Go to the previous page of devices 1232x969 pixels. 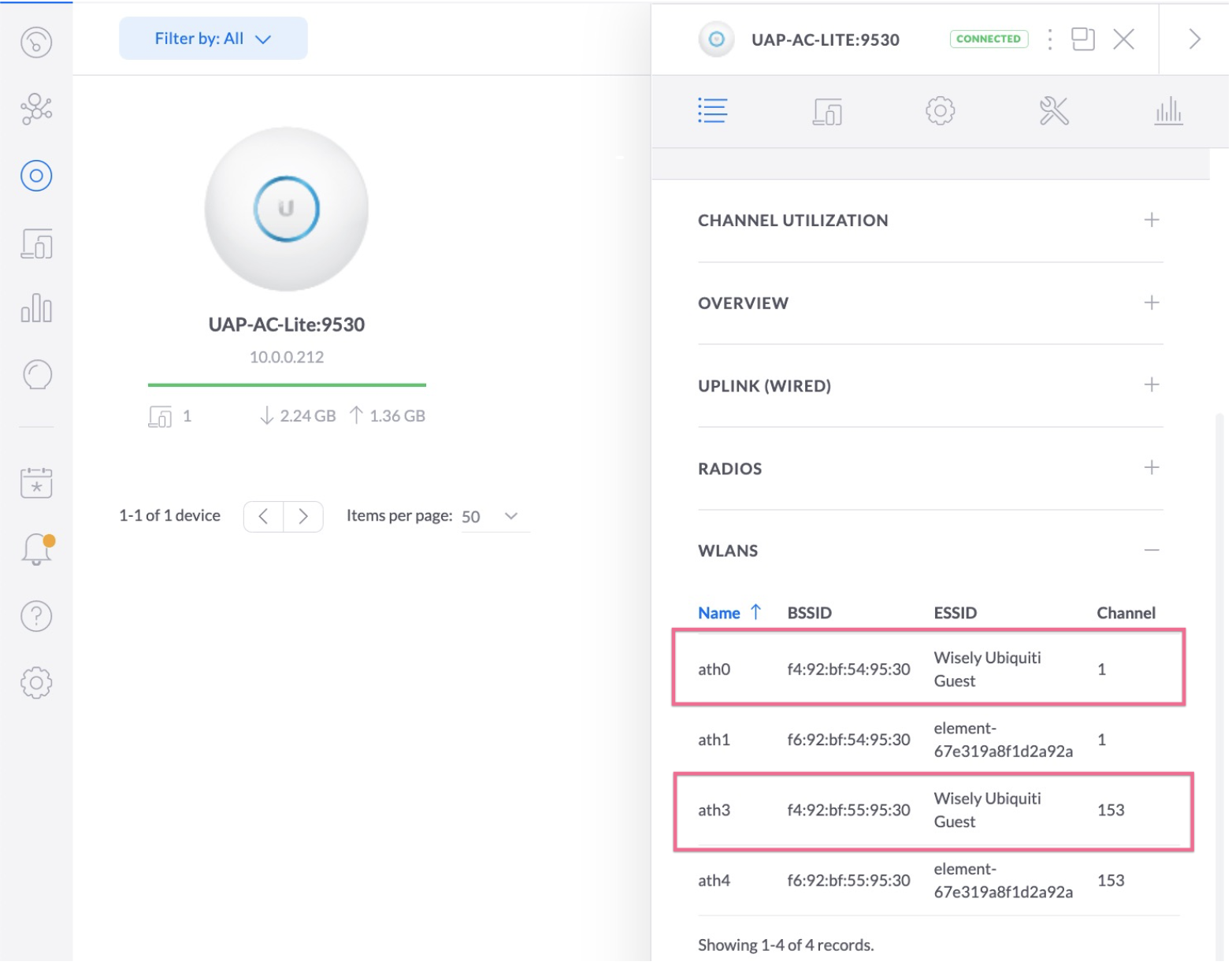[265, 518]
